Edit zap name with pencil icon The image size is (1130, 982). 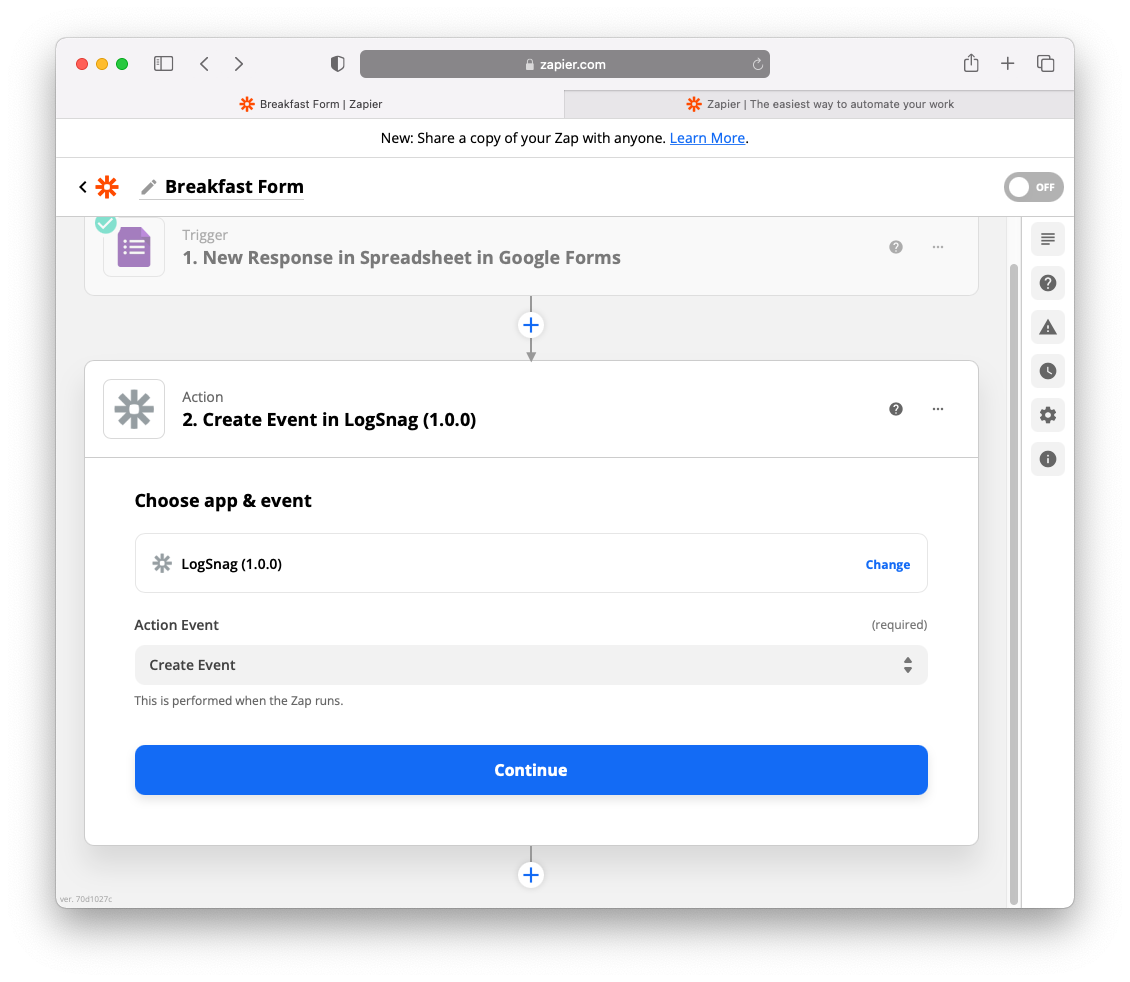tap(148, 187)
